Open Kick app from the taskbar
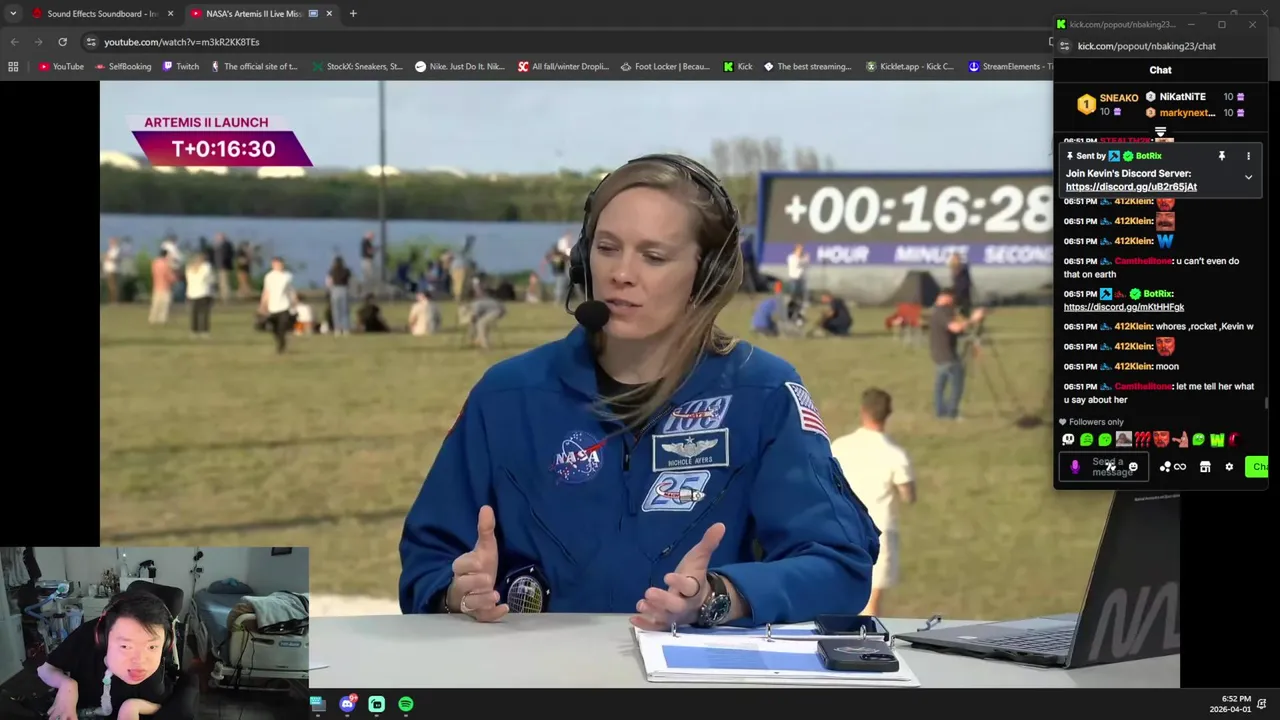 pyautogui.click(x=376, y=704)
